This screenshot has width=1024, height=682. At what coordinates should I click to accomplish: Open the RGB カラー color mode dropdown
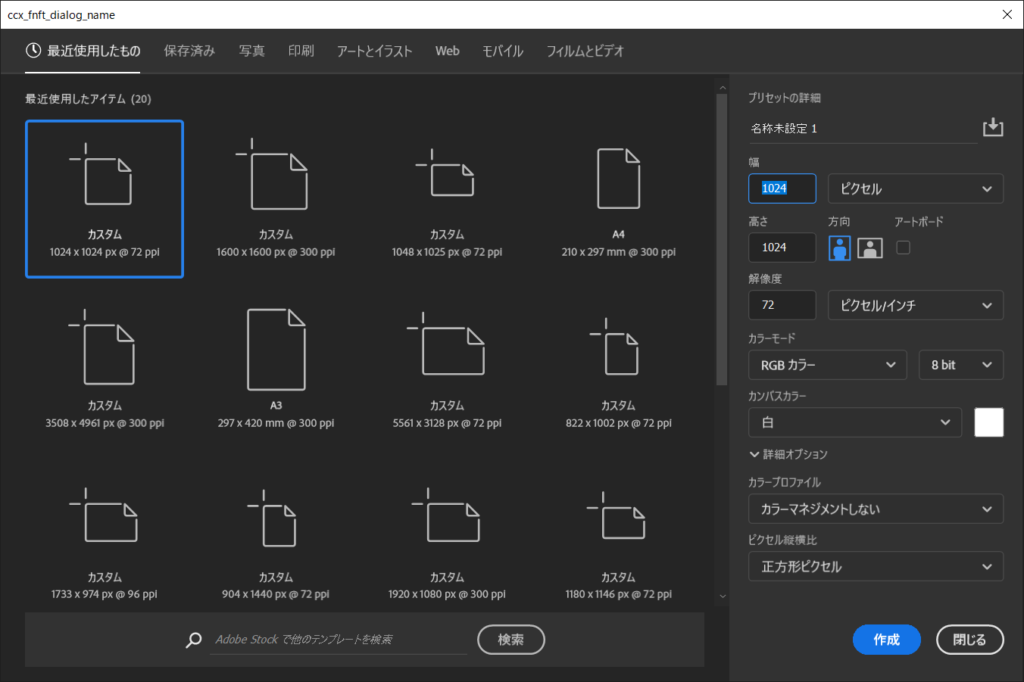tap(827, 365)
